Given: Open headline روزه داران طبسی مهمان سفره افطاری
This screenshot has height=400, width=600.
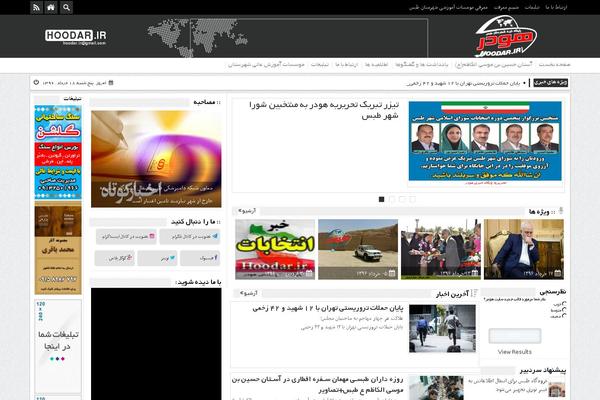Looking at the screenshot, I should tap(318, 384).
